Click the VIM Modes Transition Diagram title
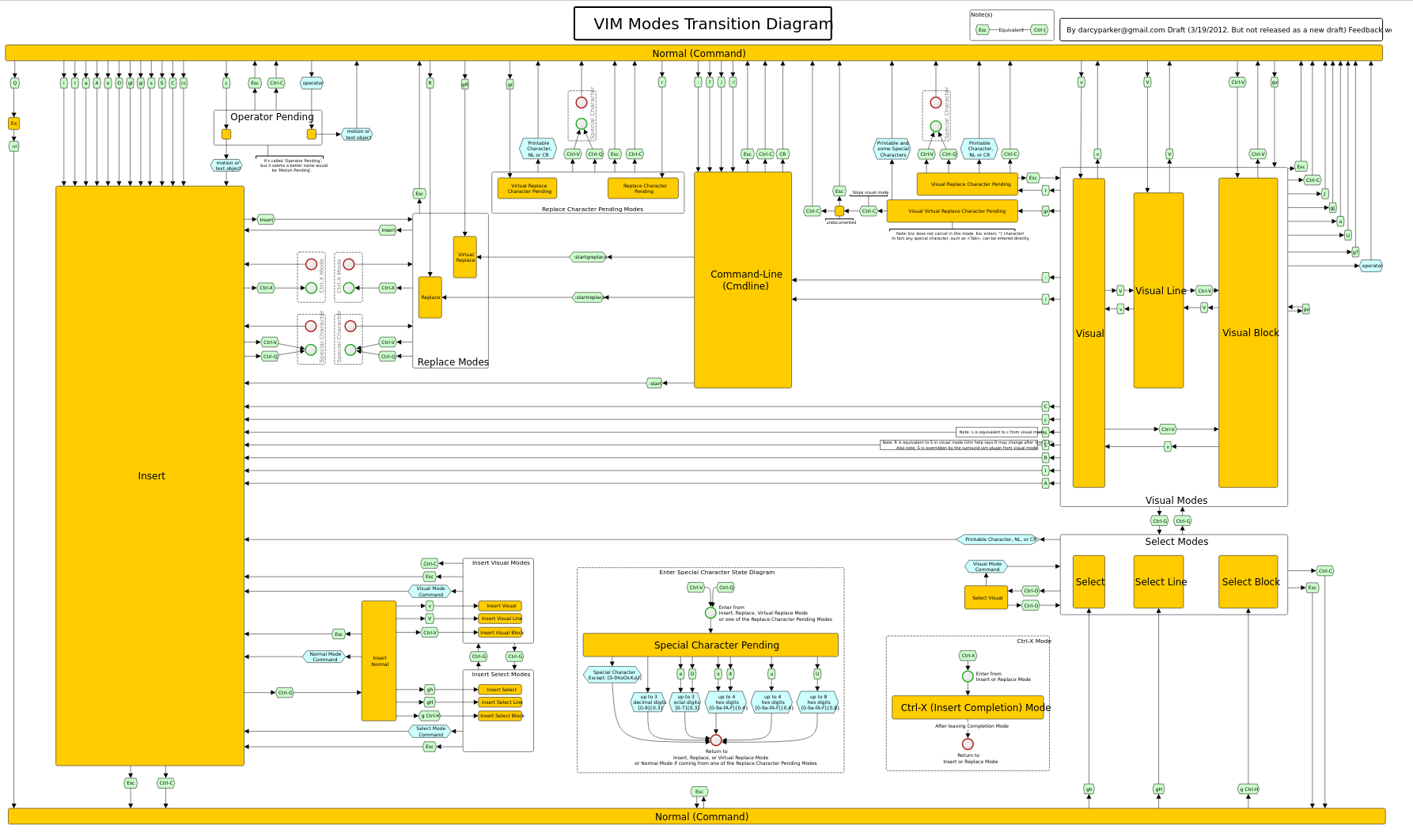The image size is (1413, 840). pos(703,24)
